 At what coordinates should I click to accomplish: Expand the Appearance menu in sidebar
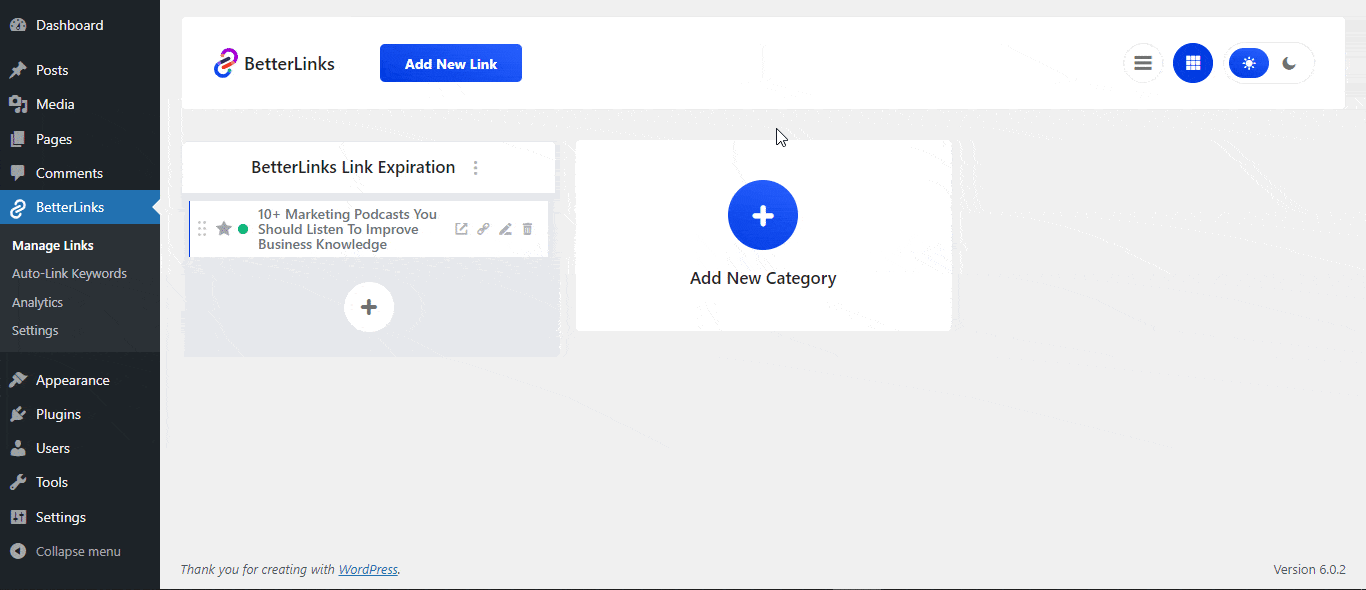[72, 380]
